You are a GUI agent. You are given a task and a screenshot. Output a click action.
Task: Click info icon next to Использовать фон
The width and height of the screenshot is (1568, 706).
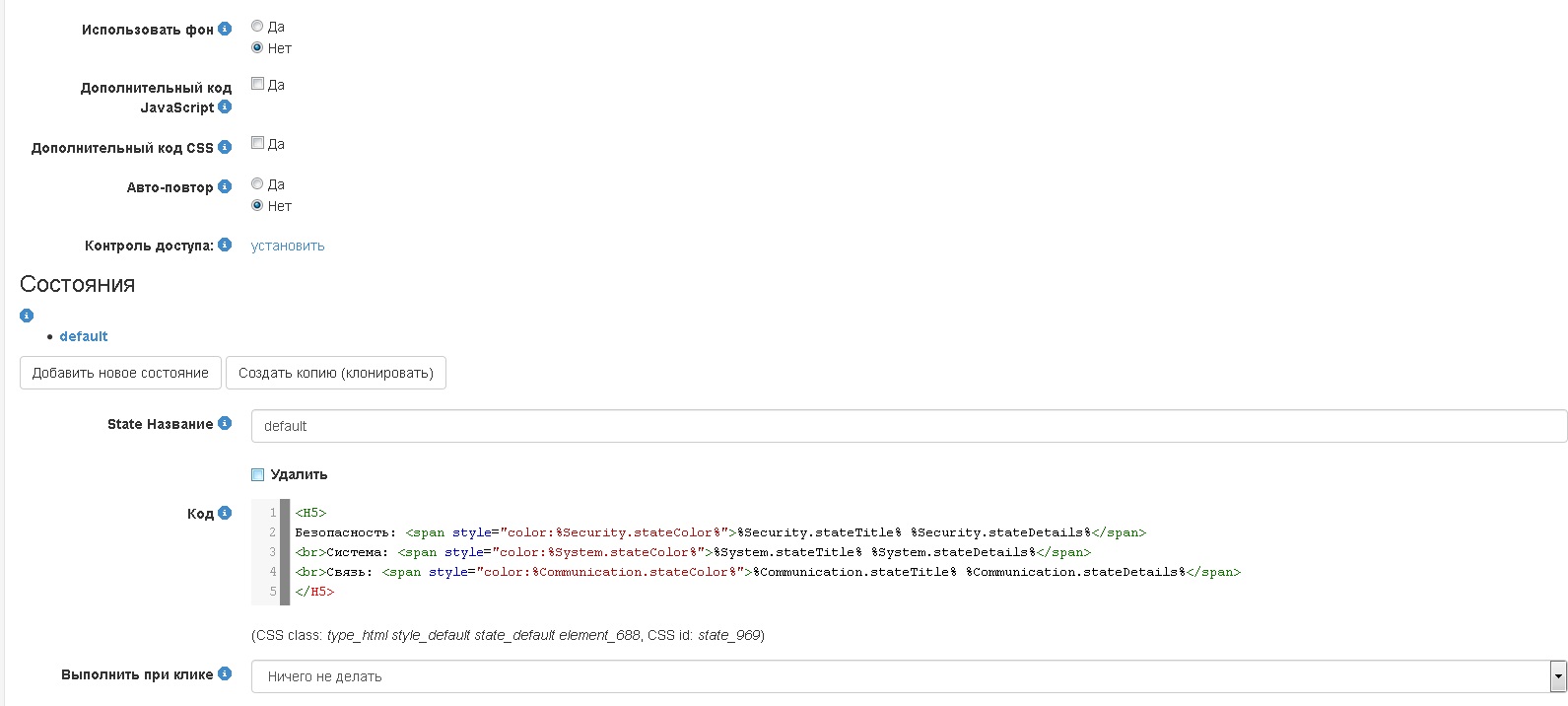click(x=225, y=29)
